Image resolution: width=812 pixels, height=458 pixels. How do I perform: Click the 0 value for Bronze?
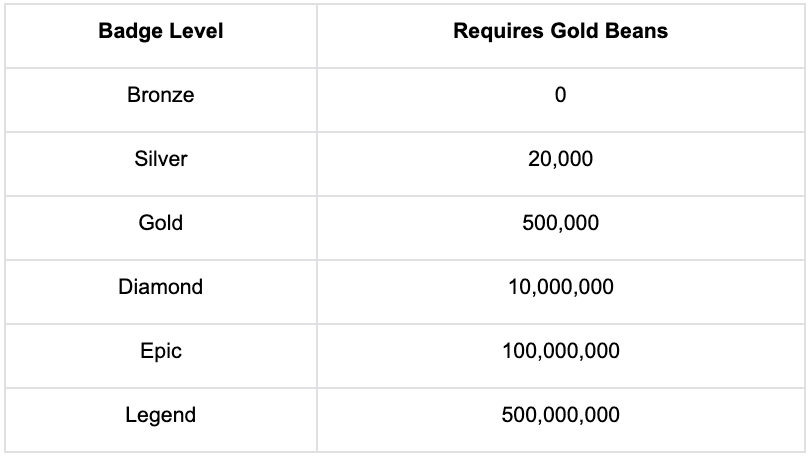click(560, 96)
